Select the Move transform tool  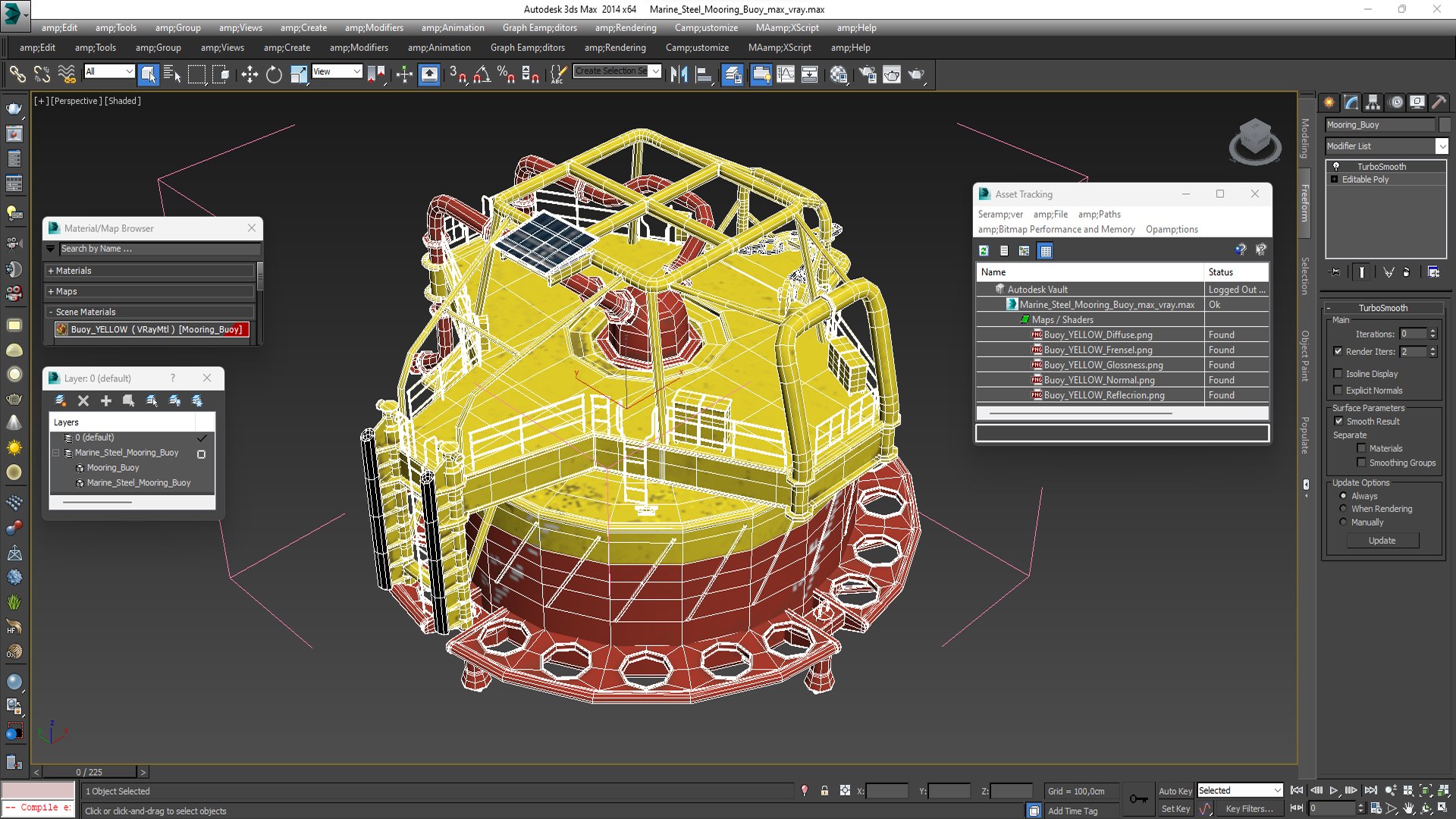pos(249,74)
